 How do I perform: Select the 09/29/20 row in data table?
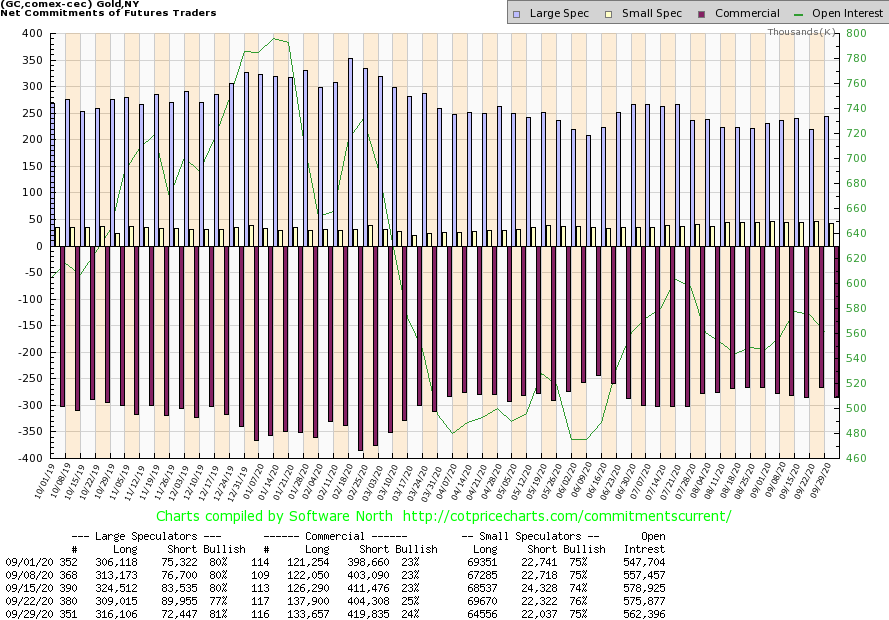click(28, 614)
